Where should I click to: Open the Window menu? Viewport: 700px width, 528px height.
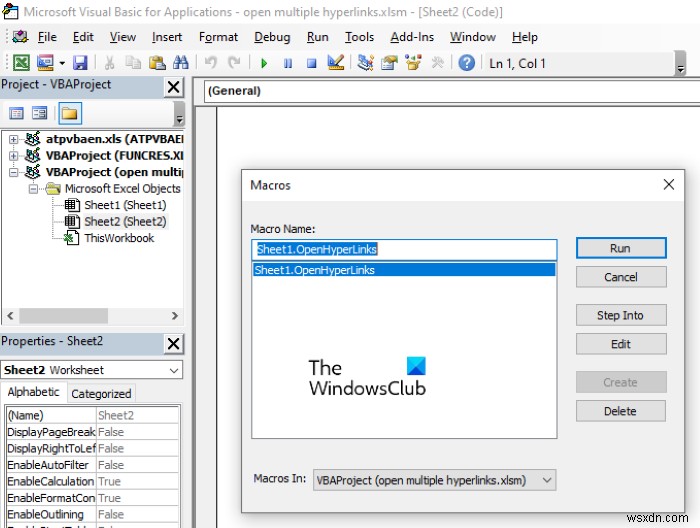pos(473,37)
